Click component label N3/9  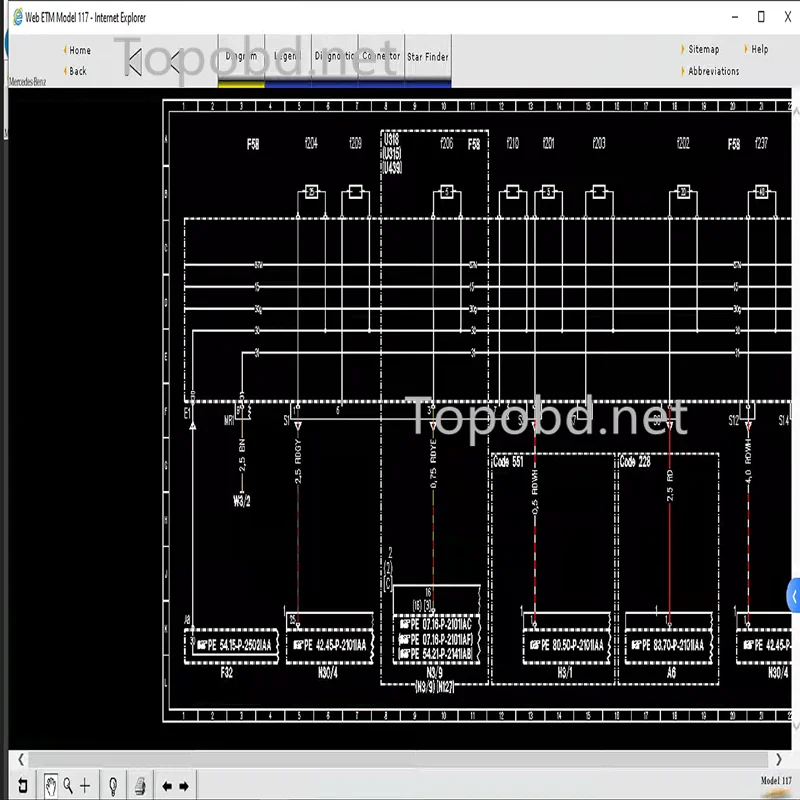(434, 672)
